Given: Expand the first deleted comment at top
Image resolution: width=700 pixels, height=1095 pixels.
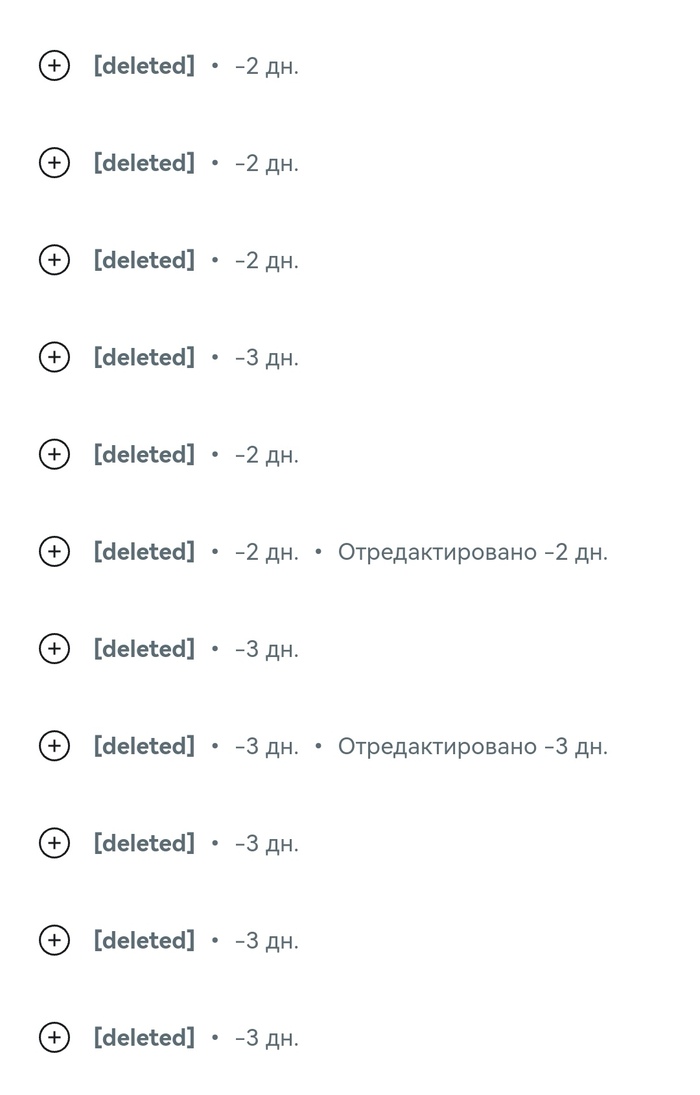Looking at the screenshot, I should tap(54, 66).
